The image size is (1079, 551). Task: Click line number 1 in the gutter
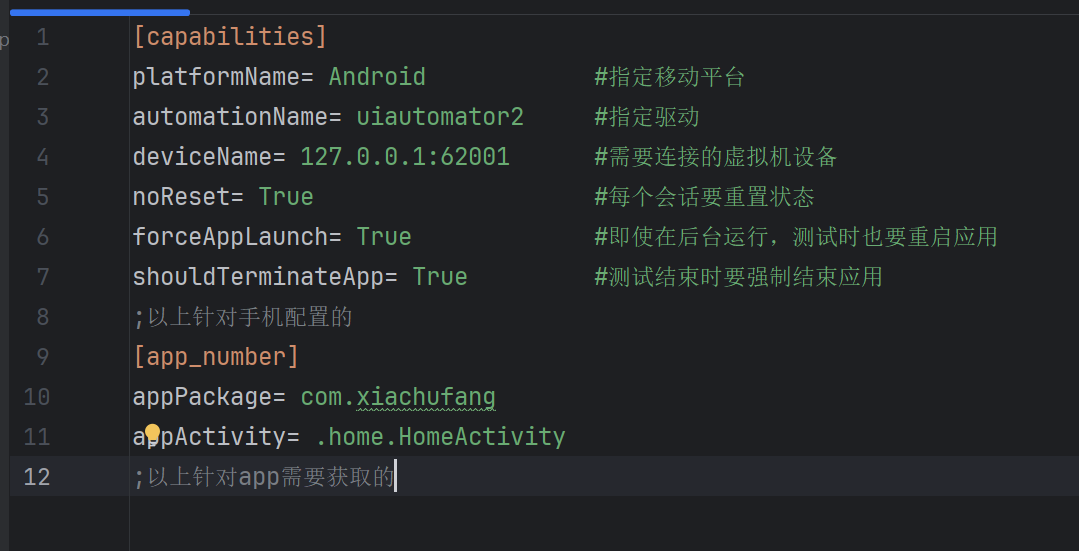click(43, 36)
